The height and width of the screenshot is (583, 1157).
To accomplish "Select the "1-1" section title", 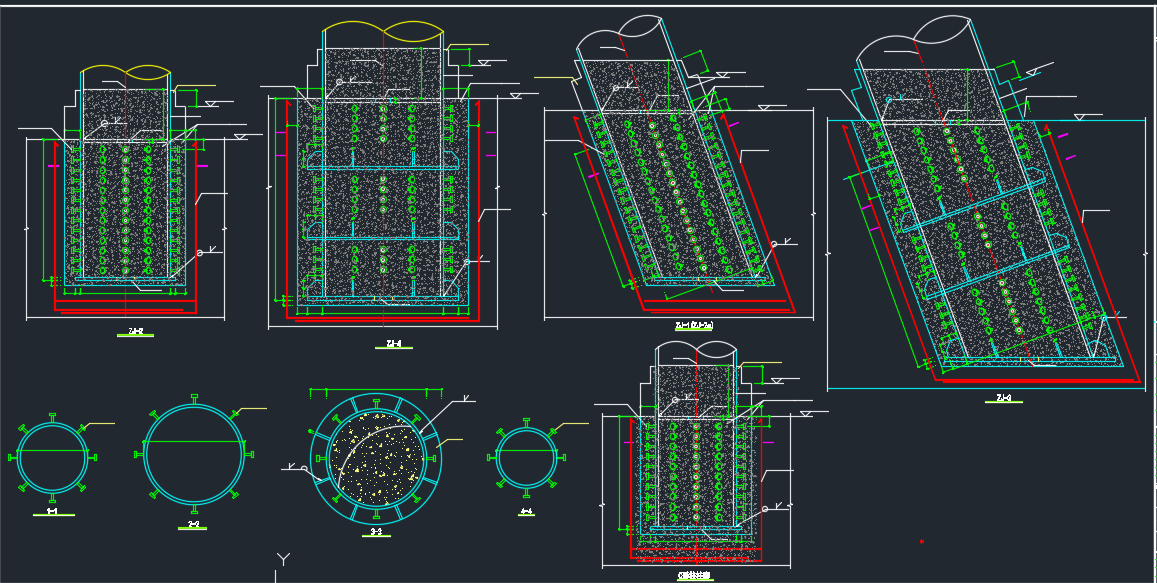I will pyautogui.click(x=52, y=511).
